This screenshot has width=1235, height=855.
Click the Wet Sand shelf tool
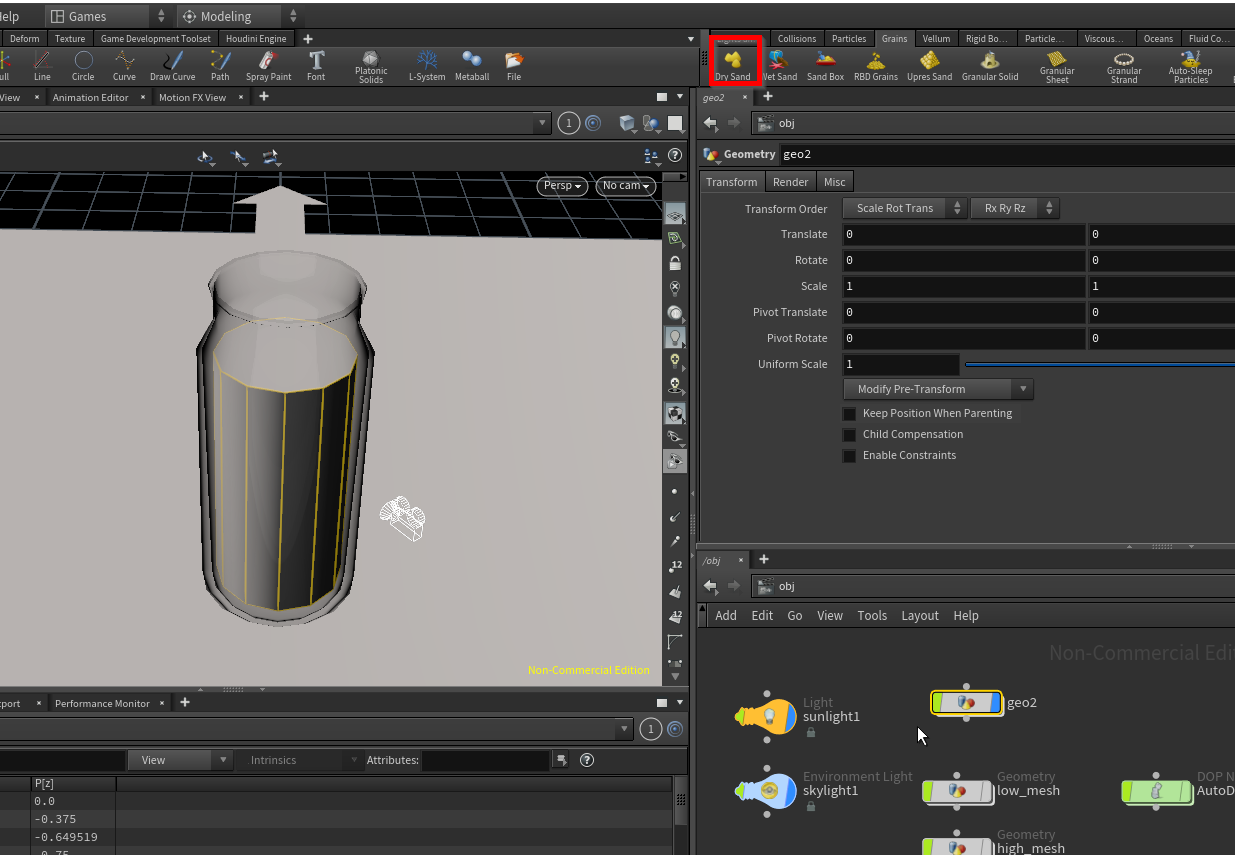click(779, 65)
